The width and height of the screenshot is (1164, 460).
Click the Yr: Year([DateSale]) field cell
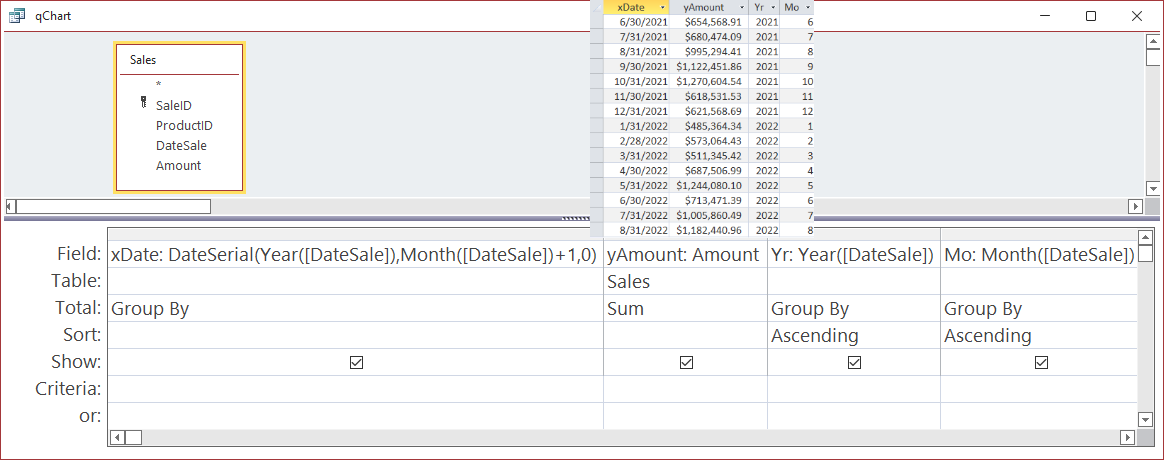click(x=854, y=254)
